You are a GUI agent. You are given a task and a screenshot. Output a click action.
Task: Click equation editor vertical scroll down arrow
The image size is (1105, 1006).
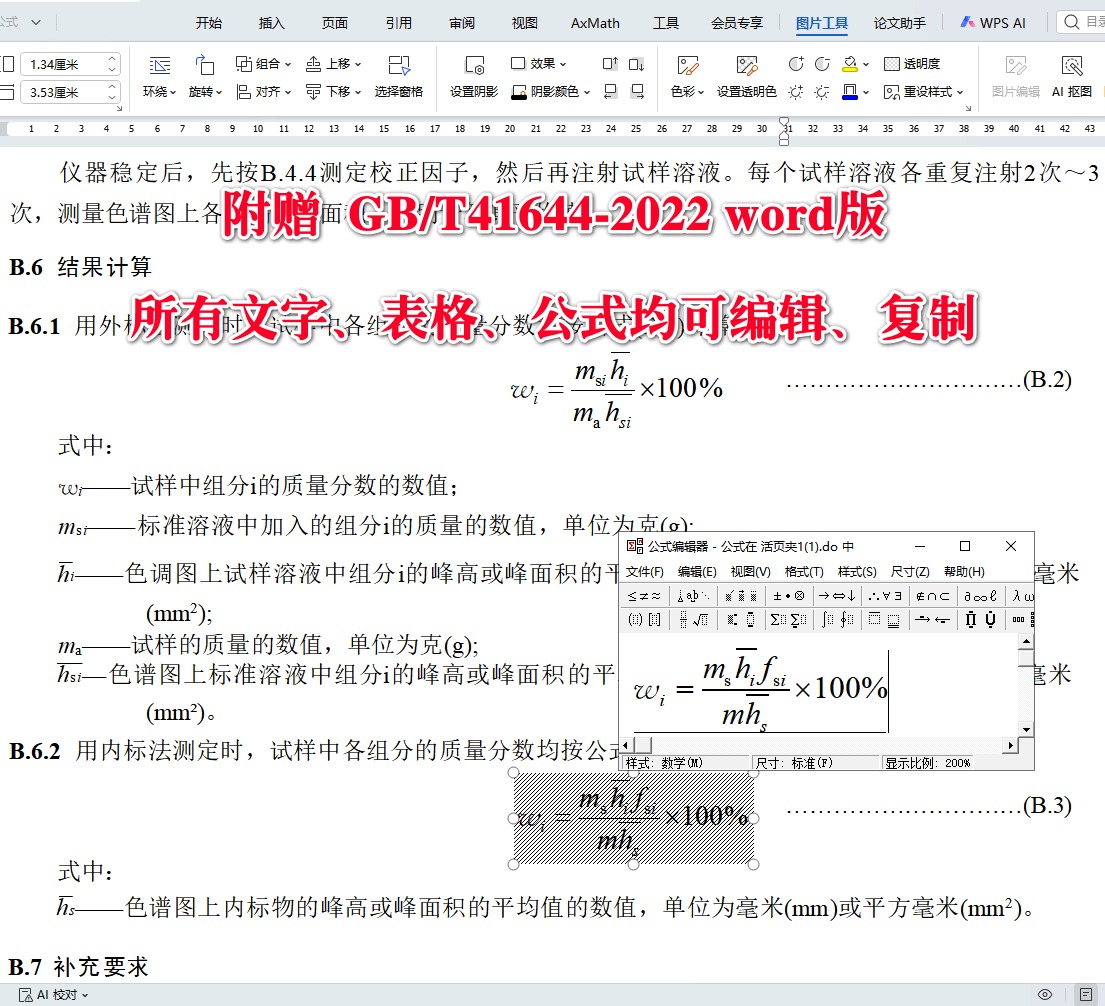click(x=1026, y=730)
